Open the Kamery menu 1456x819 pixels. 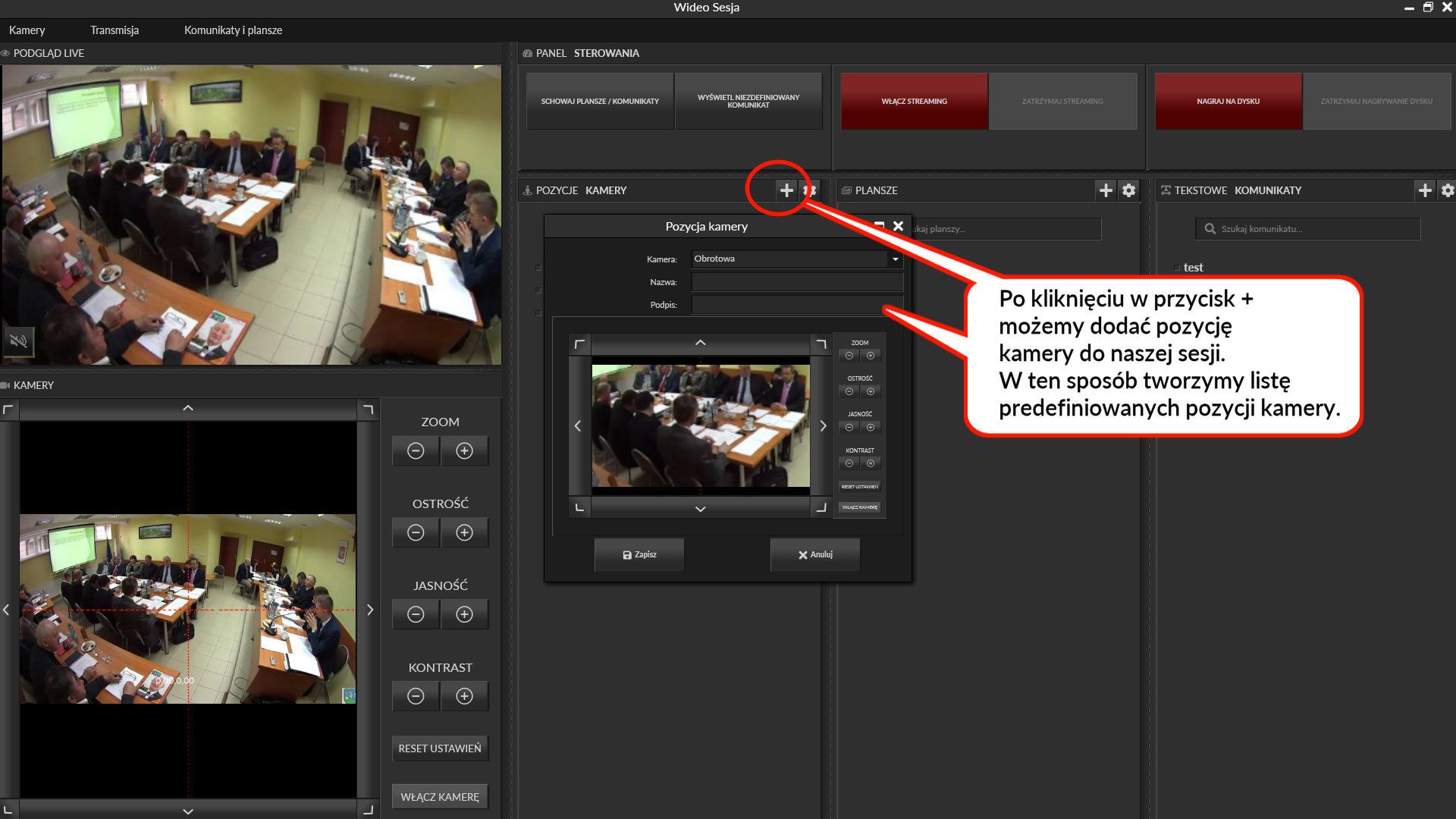(27, 30)
